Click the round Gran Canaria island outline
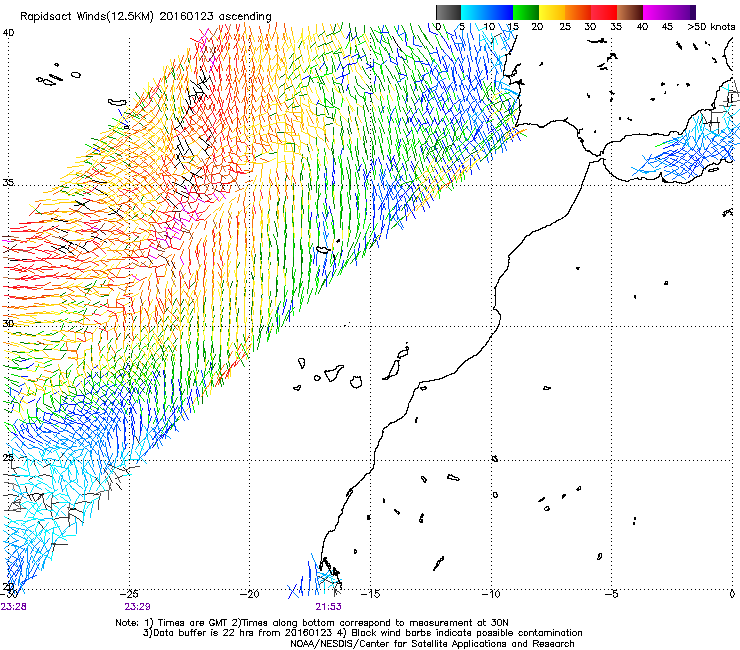 point(356,382)
